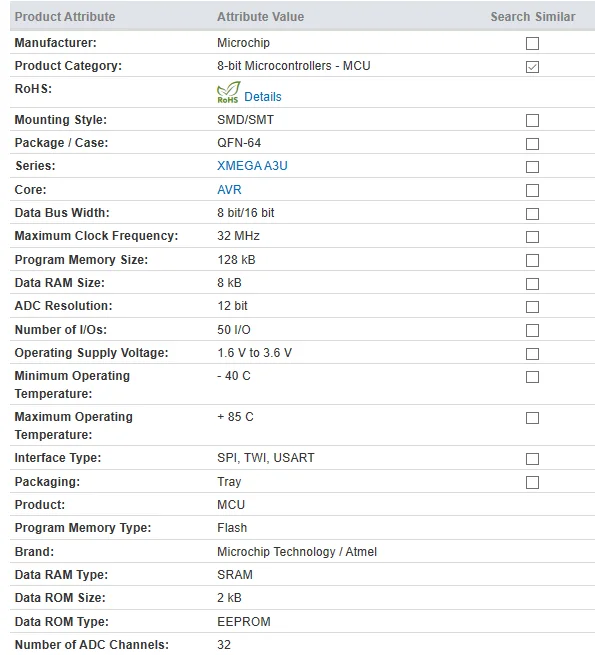Click the RoHS green leaf icon
The height and width of the screenshot is (655, 595).
pos(228,92)
